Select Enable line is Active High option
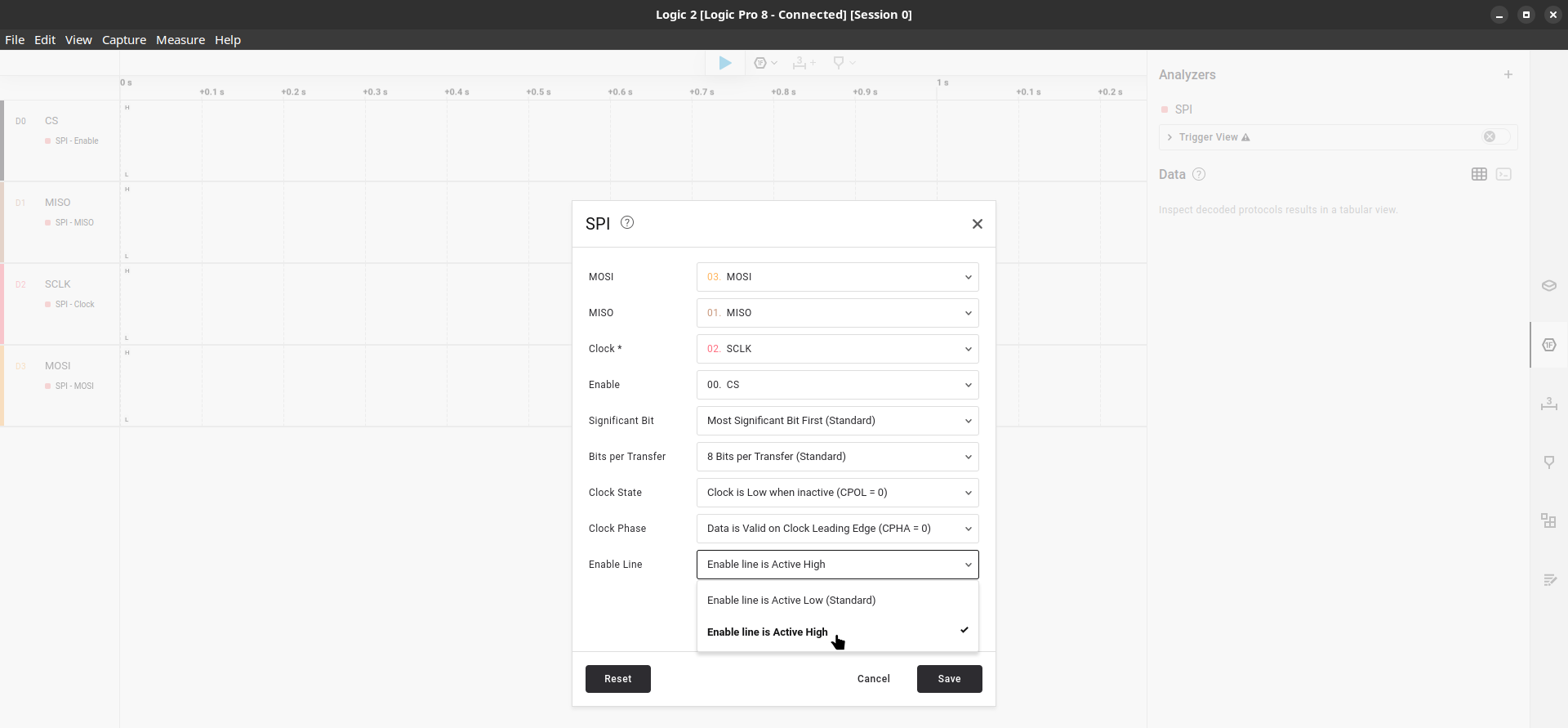The image size is (1568, 728). [837, 632]
